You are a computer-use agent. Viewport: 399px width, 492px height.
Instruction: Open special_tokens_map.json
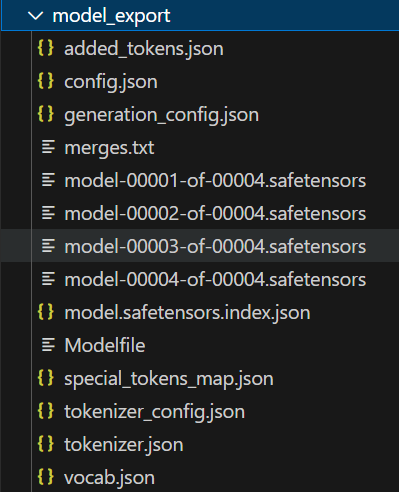pyautogui.click(x=169, y=379)
